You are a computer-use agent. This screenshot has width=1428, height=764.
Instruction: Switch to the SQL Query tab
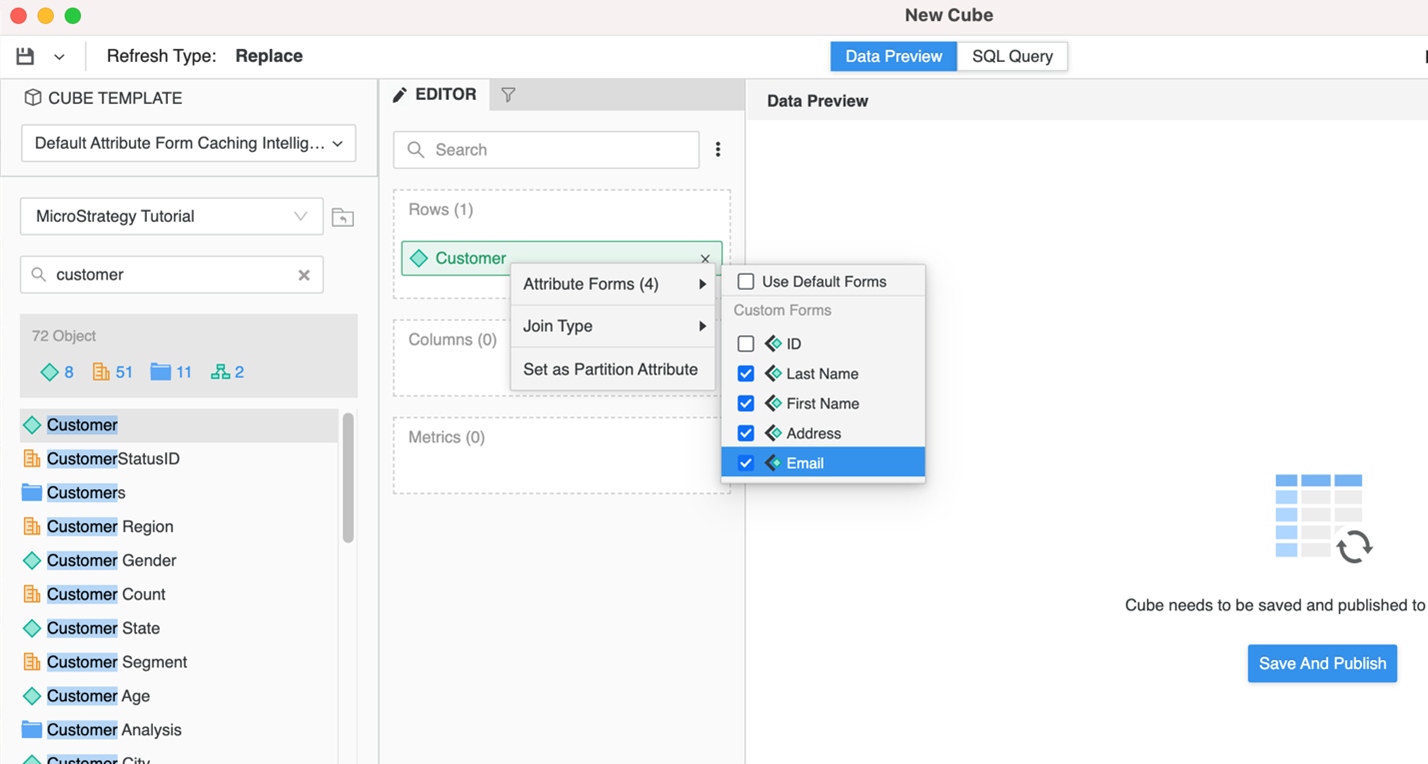(x=1011, y=56)
